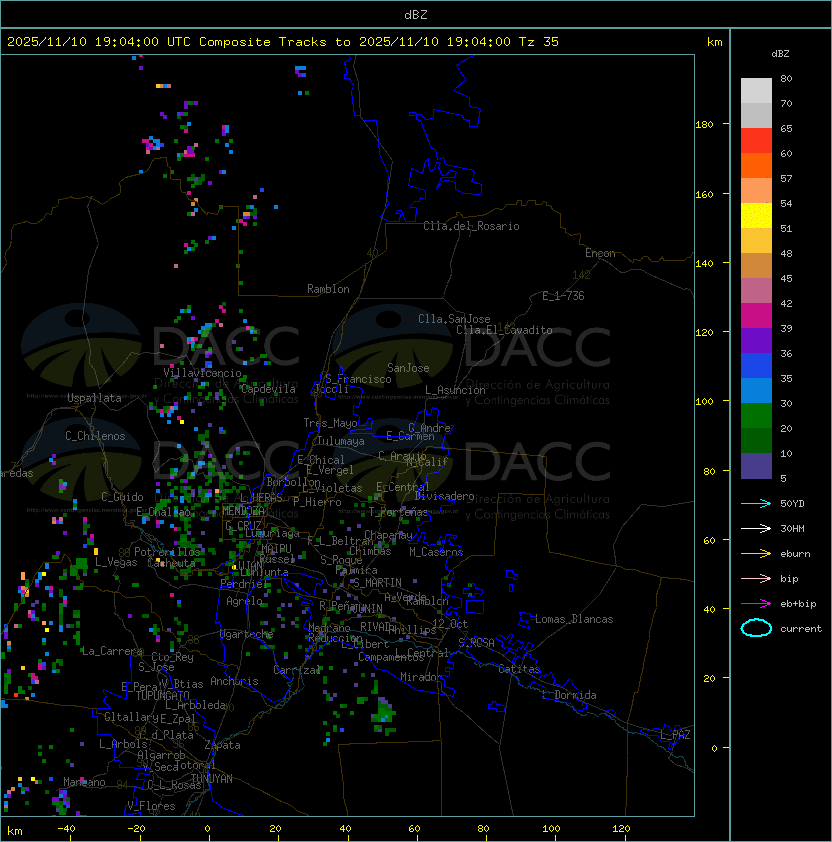The height and width of the screenshot is (842, 832).
Task: Pick the purple 36-39 dBZ swatch
Action: pyautogui.click(x=756, y=340)
